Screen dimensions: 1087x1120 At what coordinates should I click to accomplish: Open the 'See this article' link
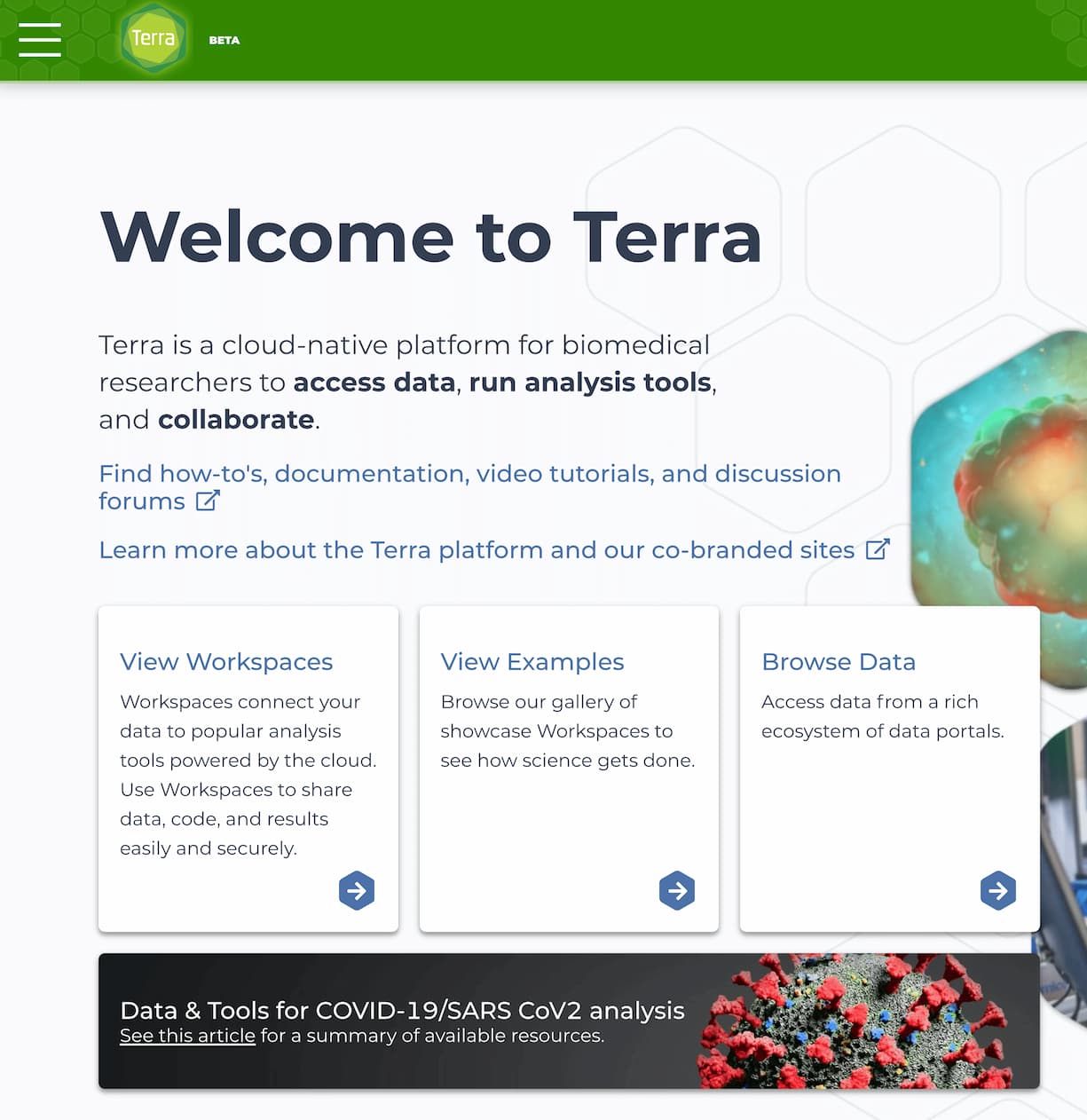(187, 1036)
